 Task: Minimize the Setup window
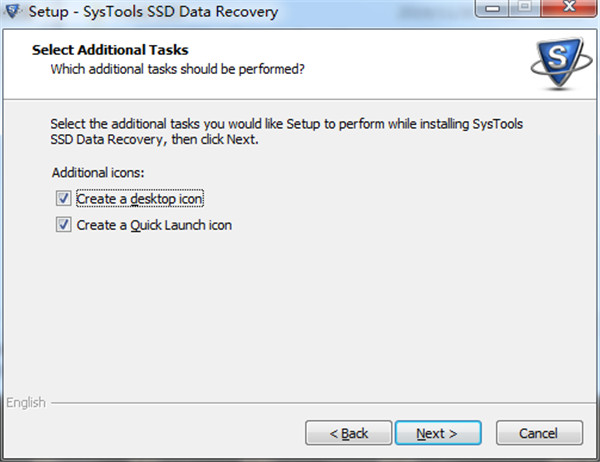pyautogui.click(x=492, y=8)
